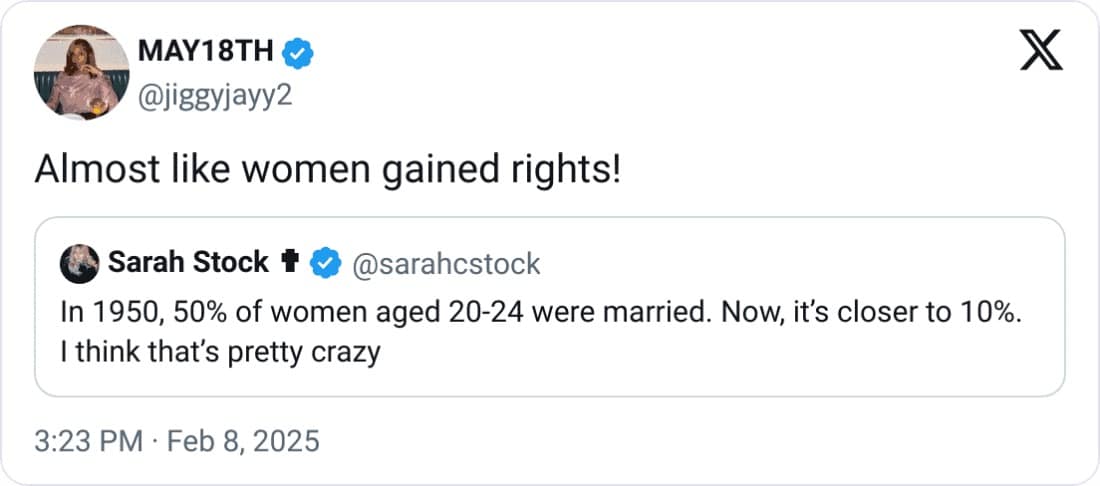
Task: Click MAY18TH's blue verified badge
Action: coord(298,50)
